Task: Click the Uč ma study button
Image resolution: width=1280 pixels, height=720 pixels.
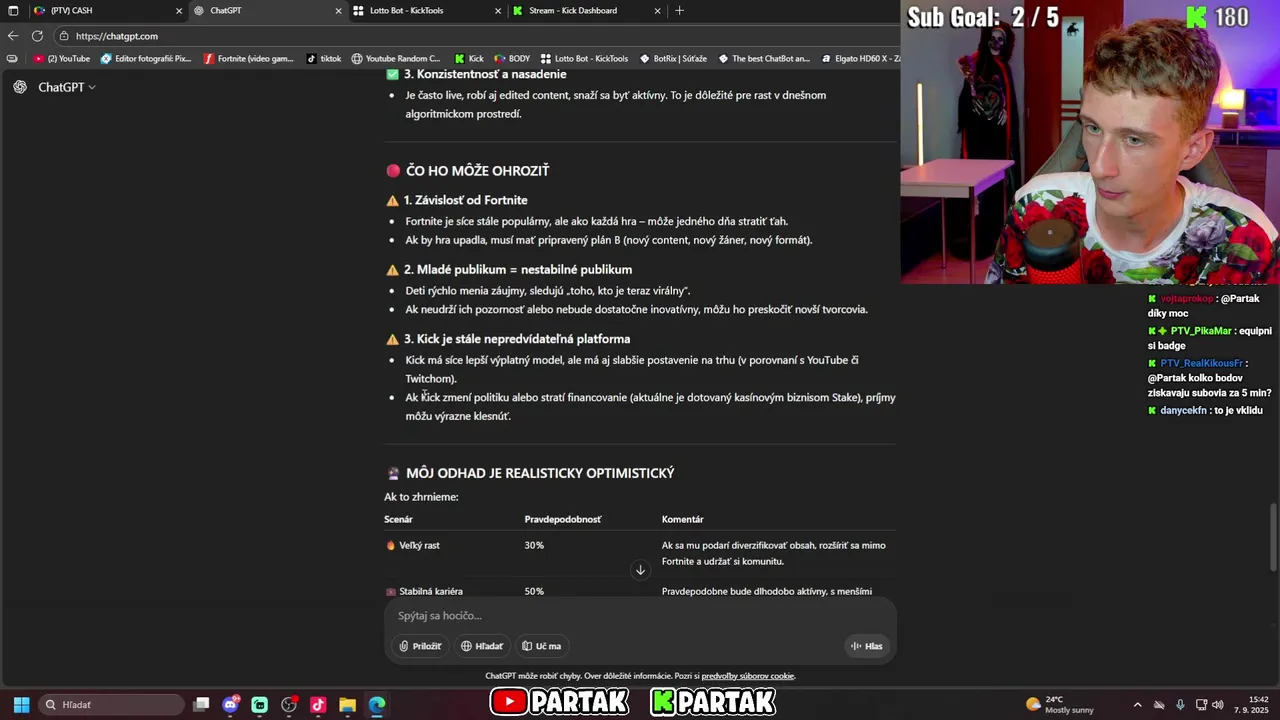Action: coord(542,646)
